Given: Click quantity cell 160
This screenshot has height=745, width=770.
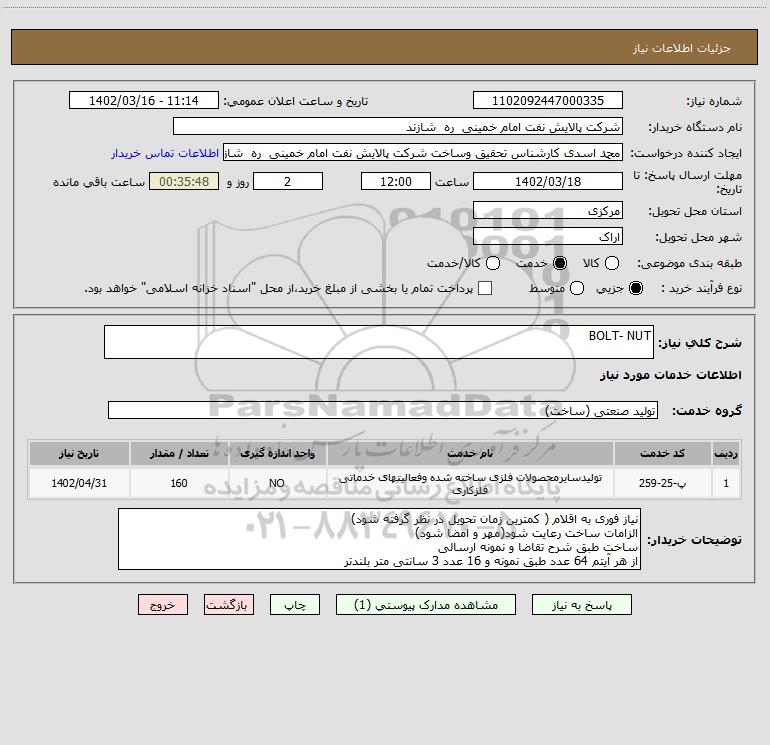Looking at the screenshot, I should click(x=179, y=483).
